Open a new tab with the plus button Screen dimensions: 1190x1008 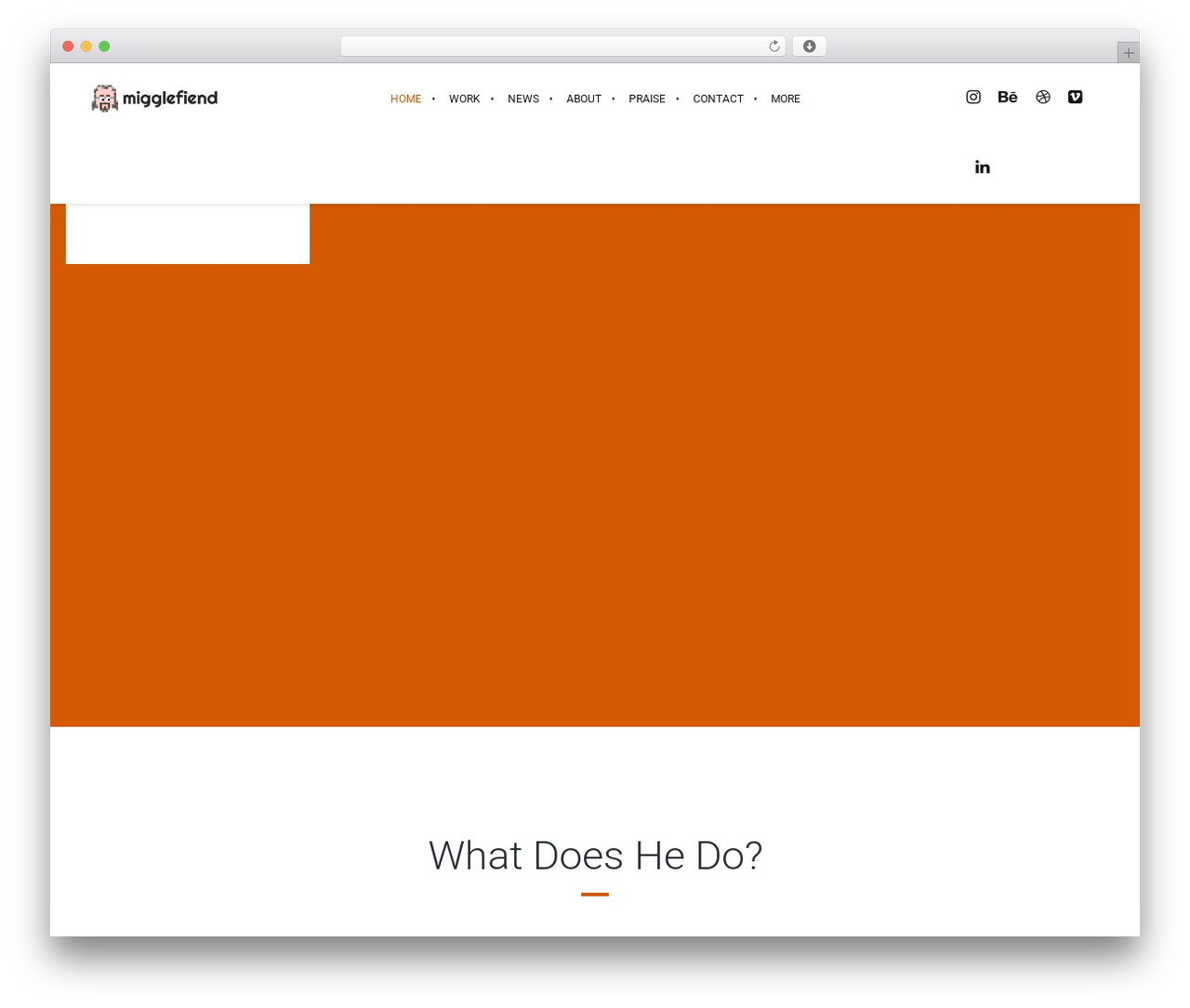[1128, 53]
